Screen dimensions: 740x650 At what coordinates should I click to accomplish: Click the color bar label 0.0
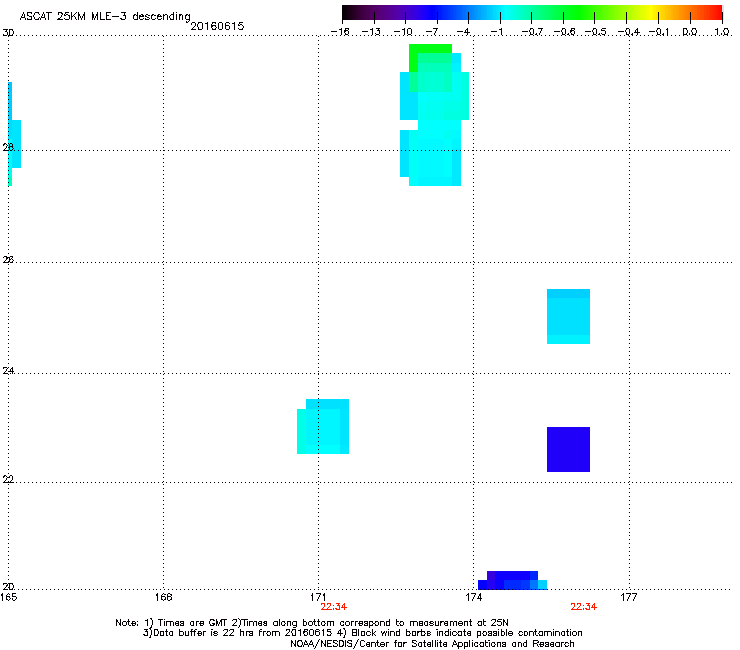tap(690, 32)
